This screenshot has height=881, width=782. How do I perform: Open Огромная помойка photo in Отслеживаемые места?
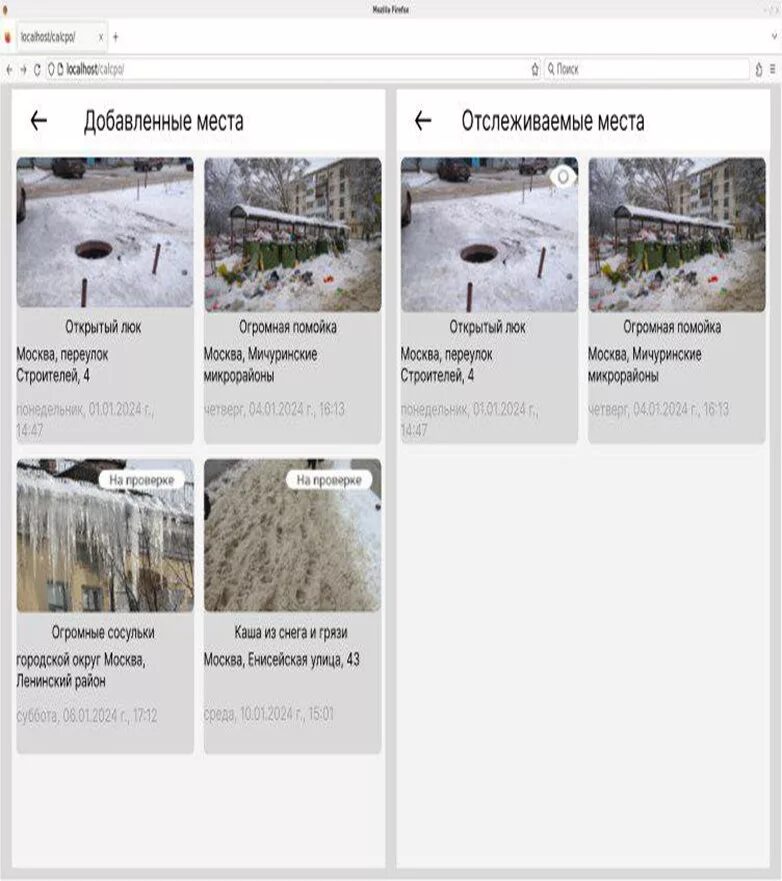tap(677, 235)
